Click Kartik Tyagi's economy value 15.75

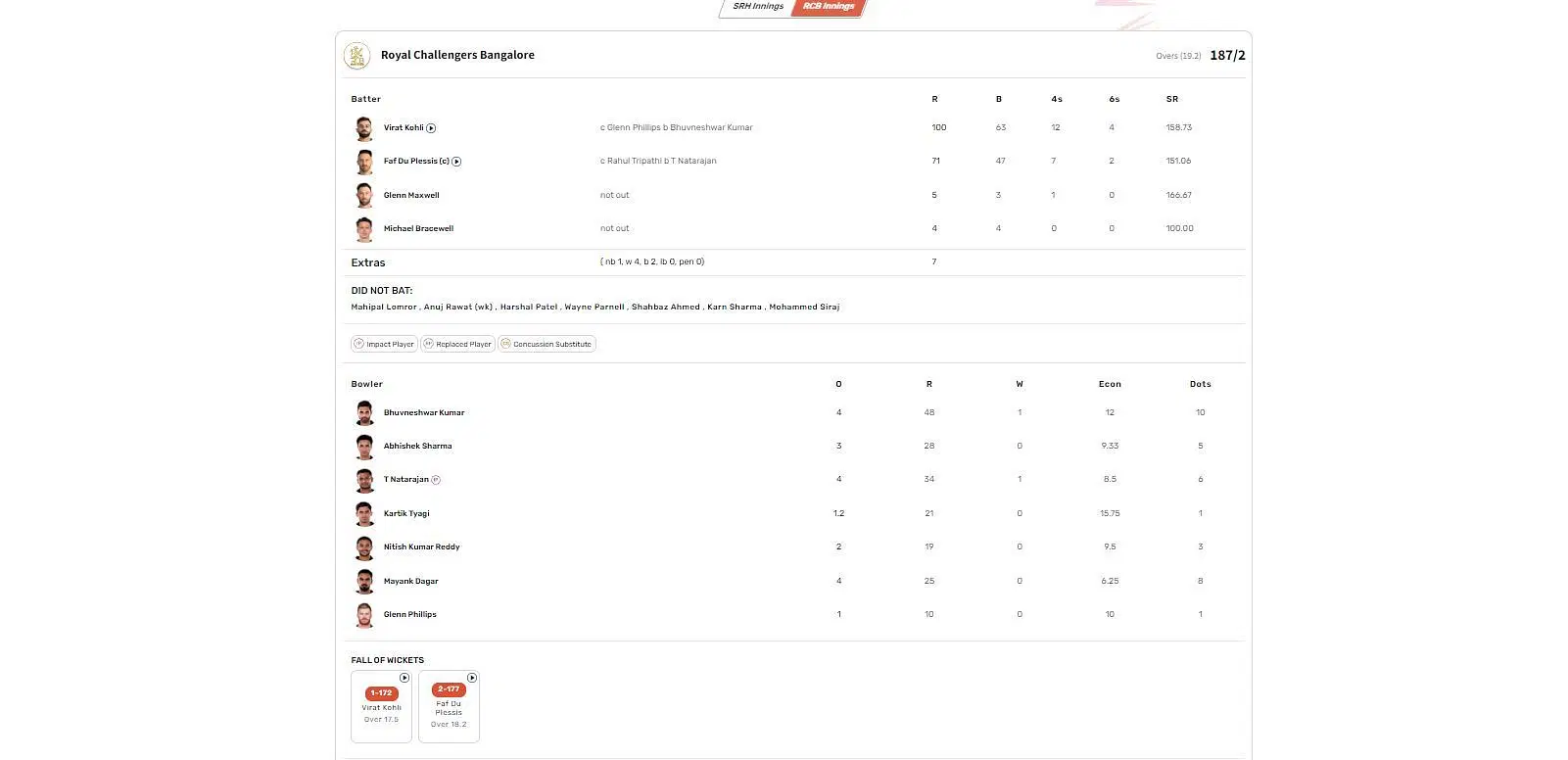[1110, 513]
